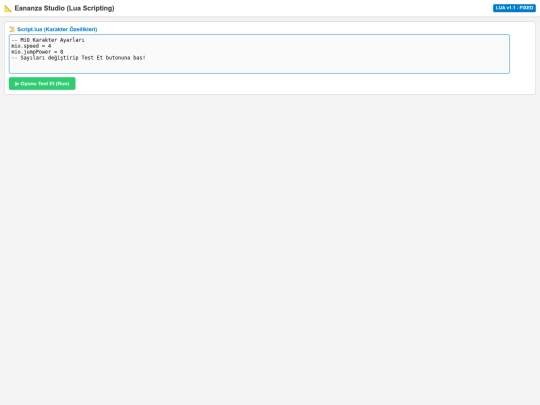Click the LUA v1.1 - FIXED badge
This screenshot has width=540, height=405.
pyautogui.click(x=514, y=8)
